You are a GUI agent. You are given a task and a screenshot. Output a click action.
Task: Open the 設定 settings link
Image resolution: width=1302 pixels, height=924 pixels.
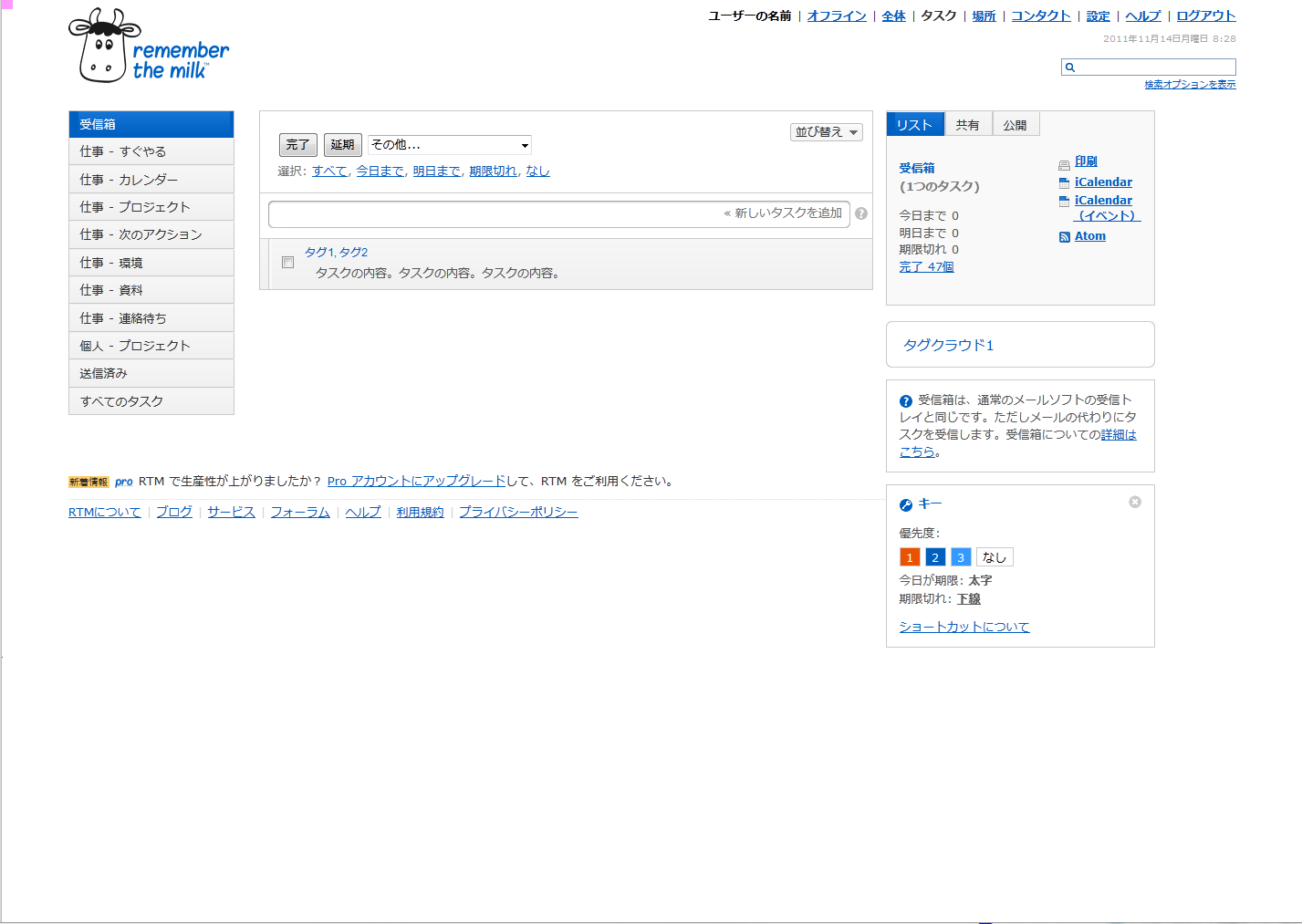pos(1099,16)
